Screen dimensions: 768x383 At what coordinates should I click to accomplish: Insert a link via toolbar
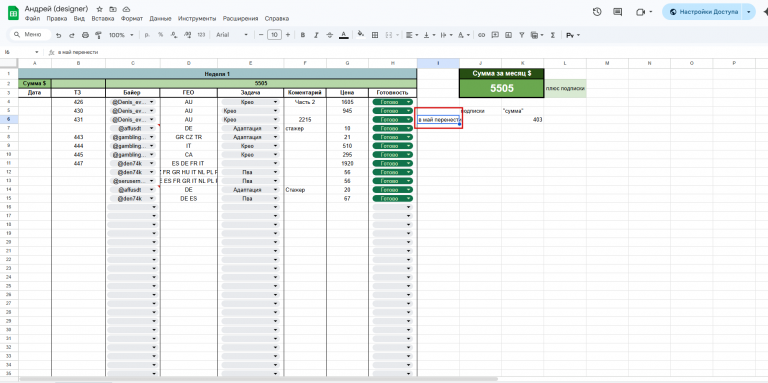(x=481, y=35)
